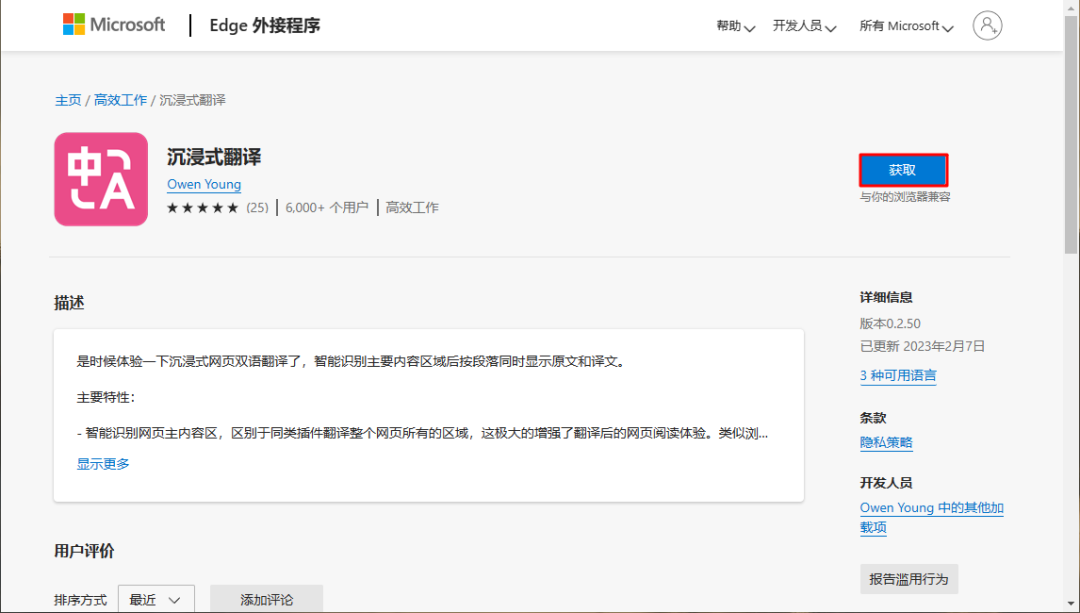Click the 已更新 2023年2月7日 text
Image resolution: width=1080 pixels, height=613 pixels.
tap(922, 346)
